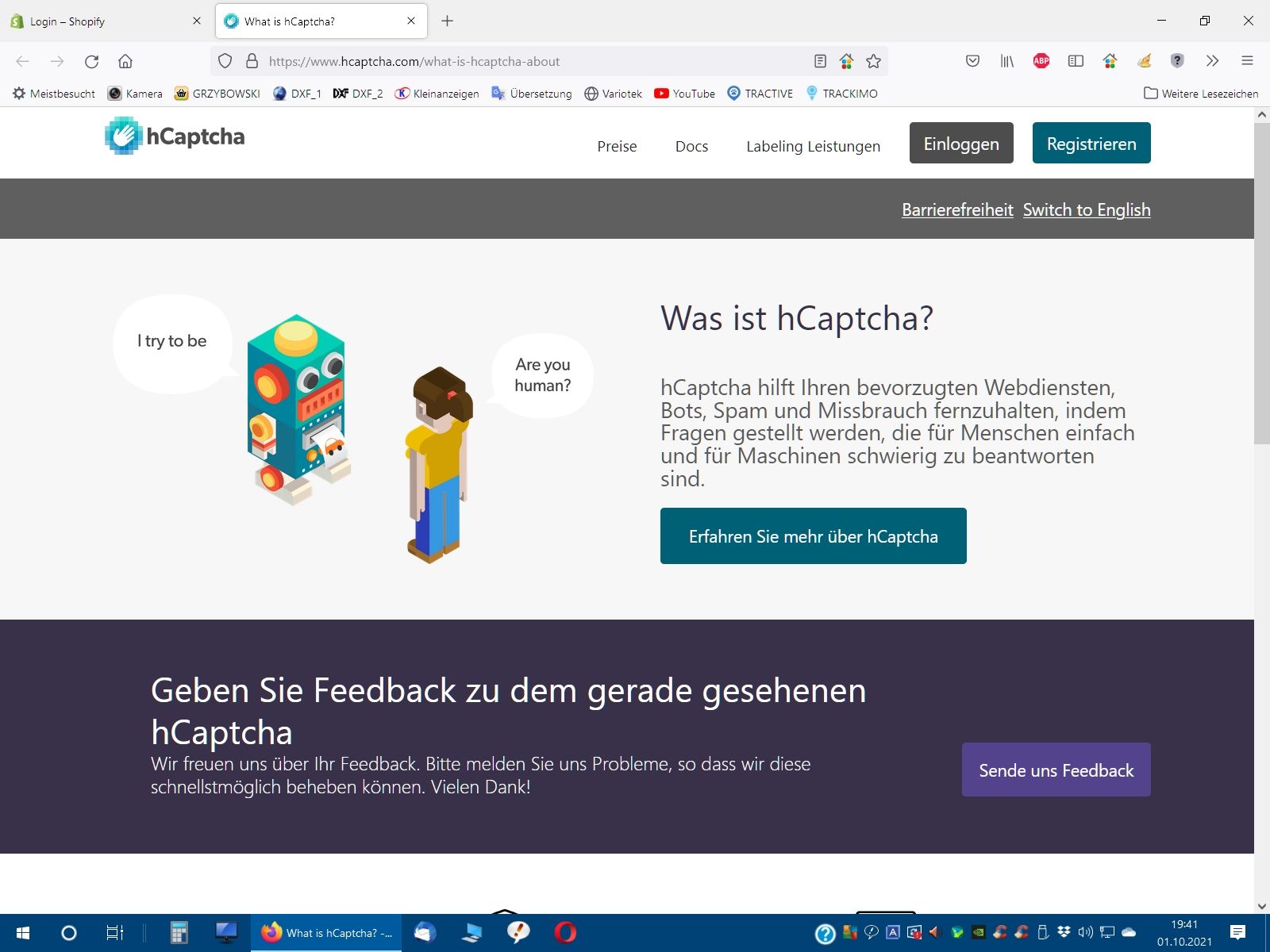The width and height of the screenshot is (1270, 952).
Task: Click the gray shield question-mark extension
Action: coord(1178,61)
